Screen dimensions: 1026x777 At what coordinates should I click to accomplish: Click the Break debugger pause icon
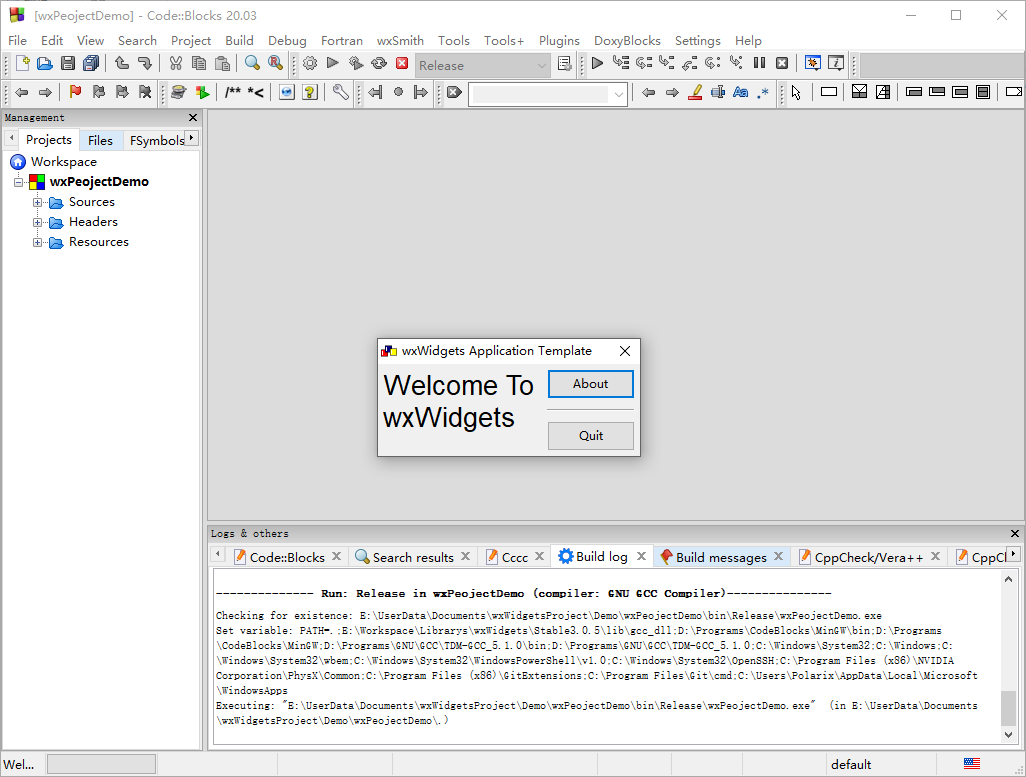point(759,63)
